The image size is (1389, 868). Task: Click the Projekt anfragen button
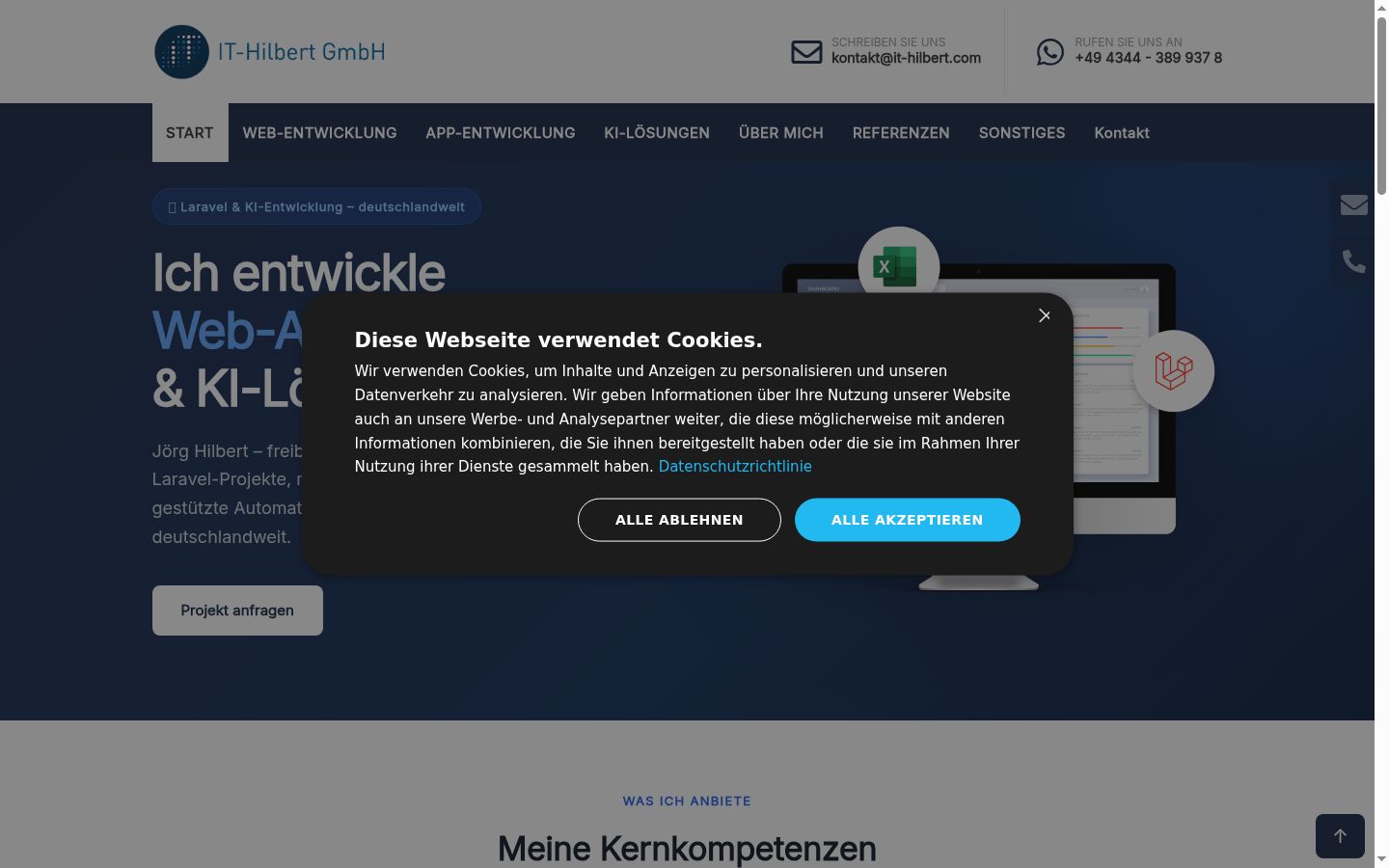pos(237,610)
